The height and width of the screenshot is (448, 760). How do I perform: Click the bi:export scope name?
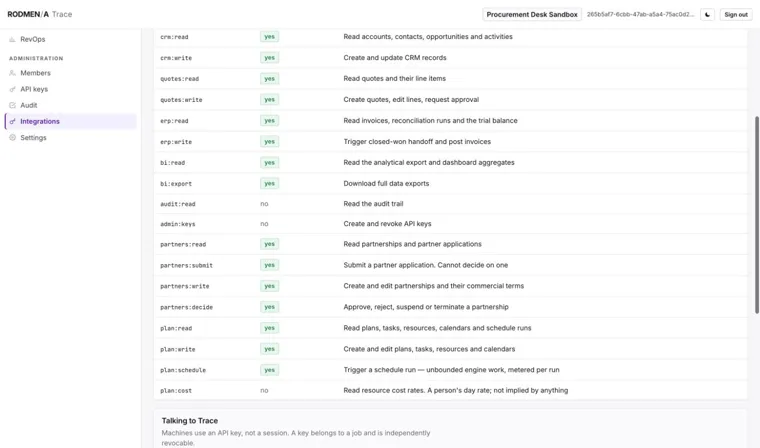(x=176, y=184)
